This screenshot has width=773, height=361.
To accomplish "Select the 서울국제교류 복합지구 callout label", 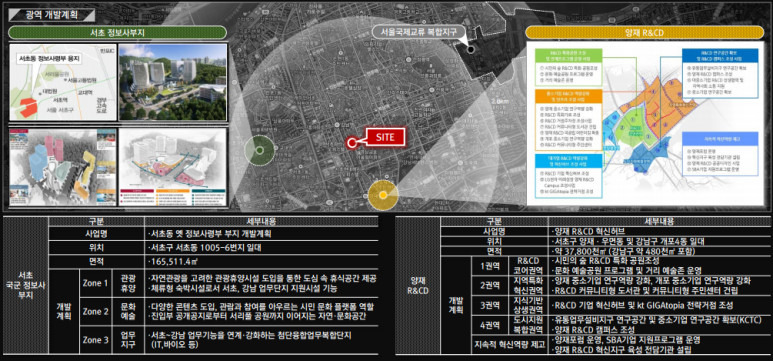I will [419, 33].
